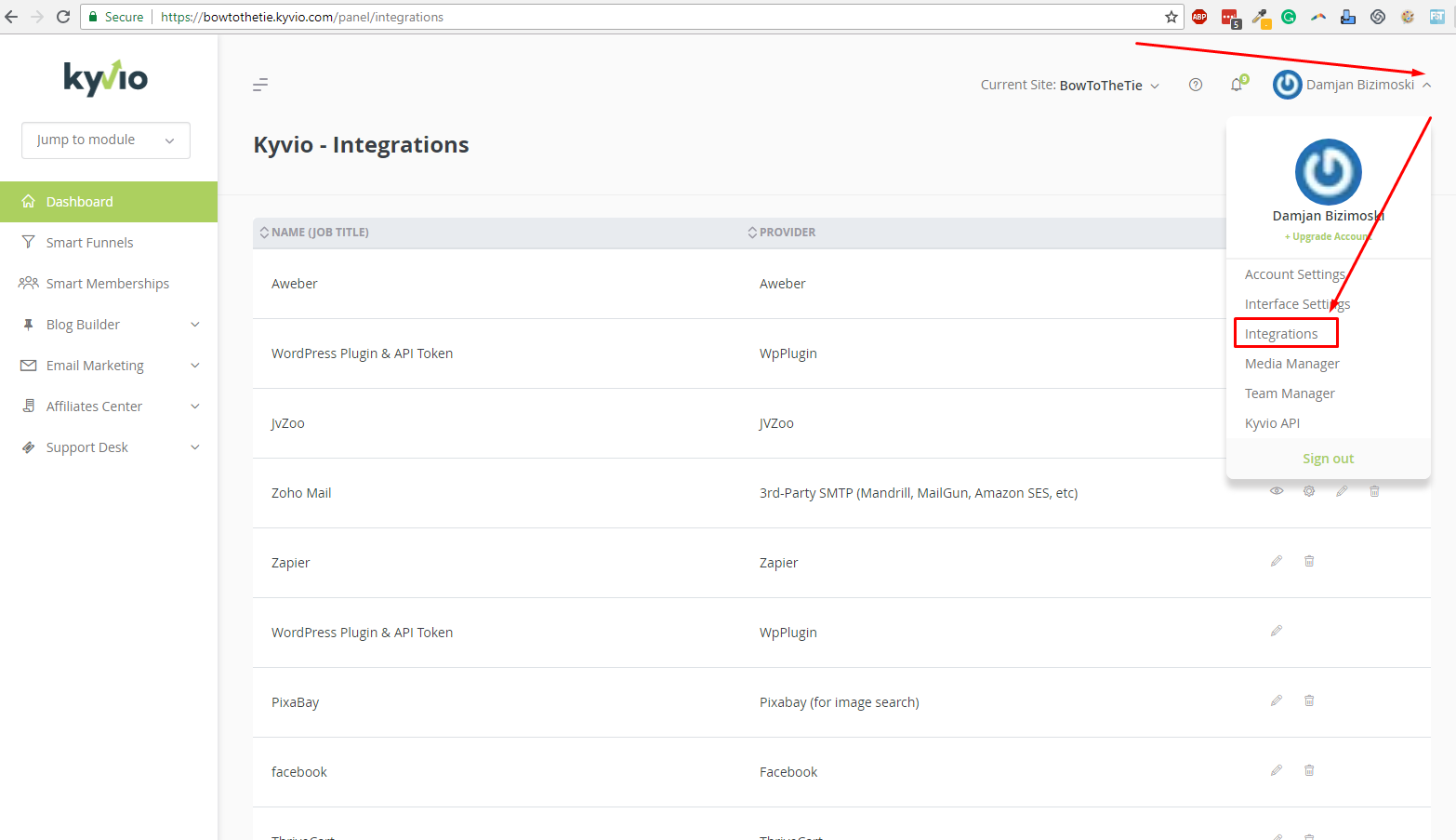Click the Pixabay (for image search) cell

click(839, 702)
